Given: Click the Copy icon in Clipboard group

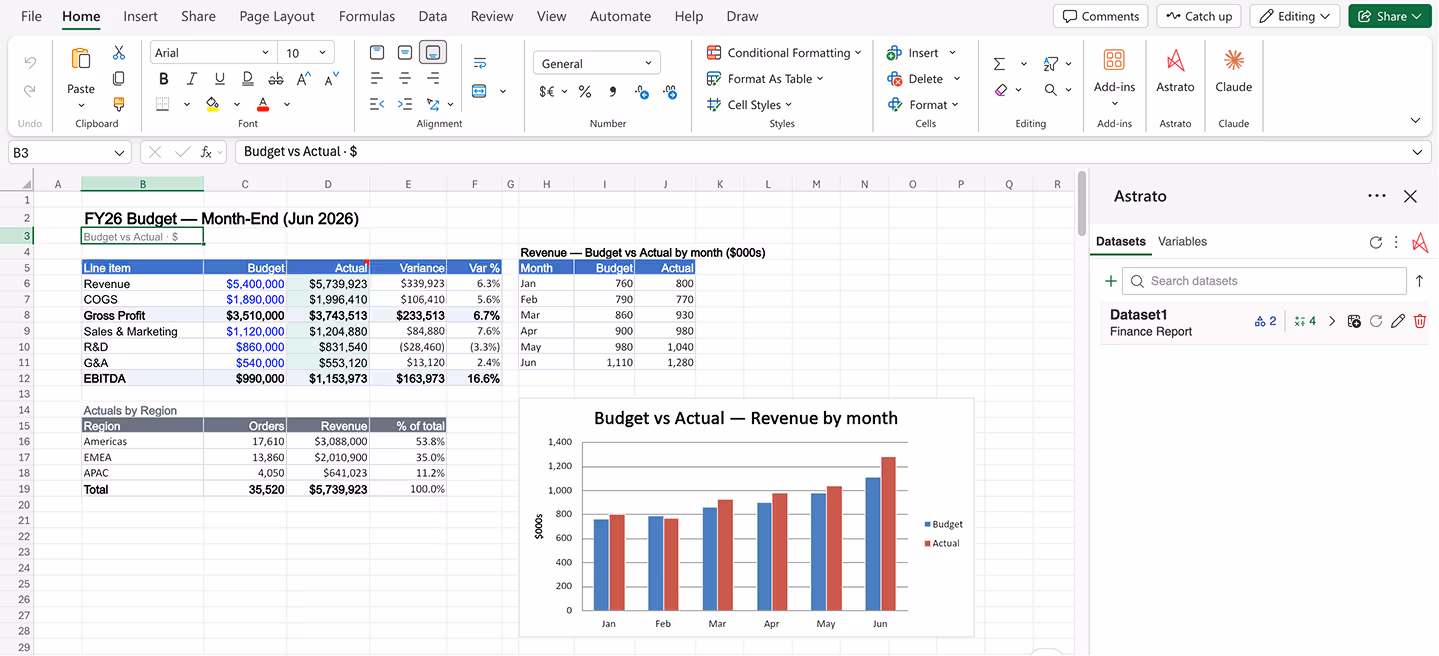Looking at the screenshot, I should [119, 78].
